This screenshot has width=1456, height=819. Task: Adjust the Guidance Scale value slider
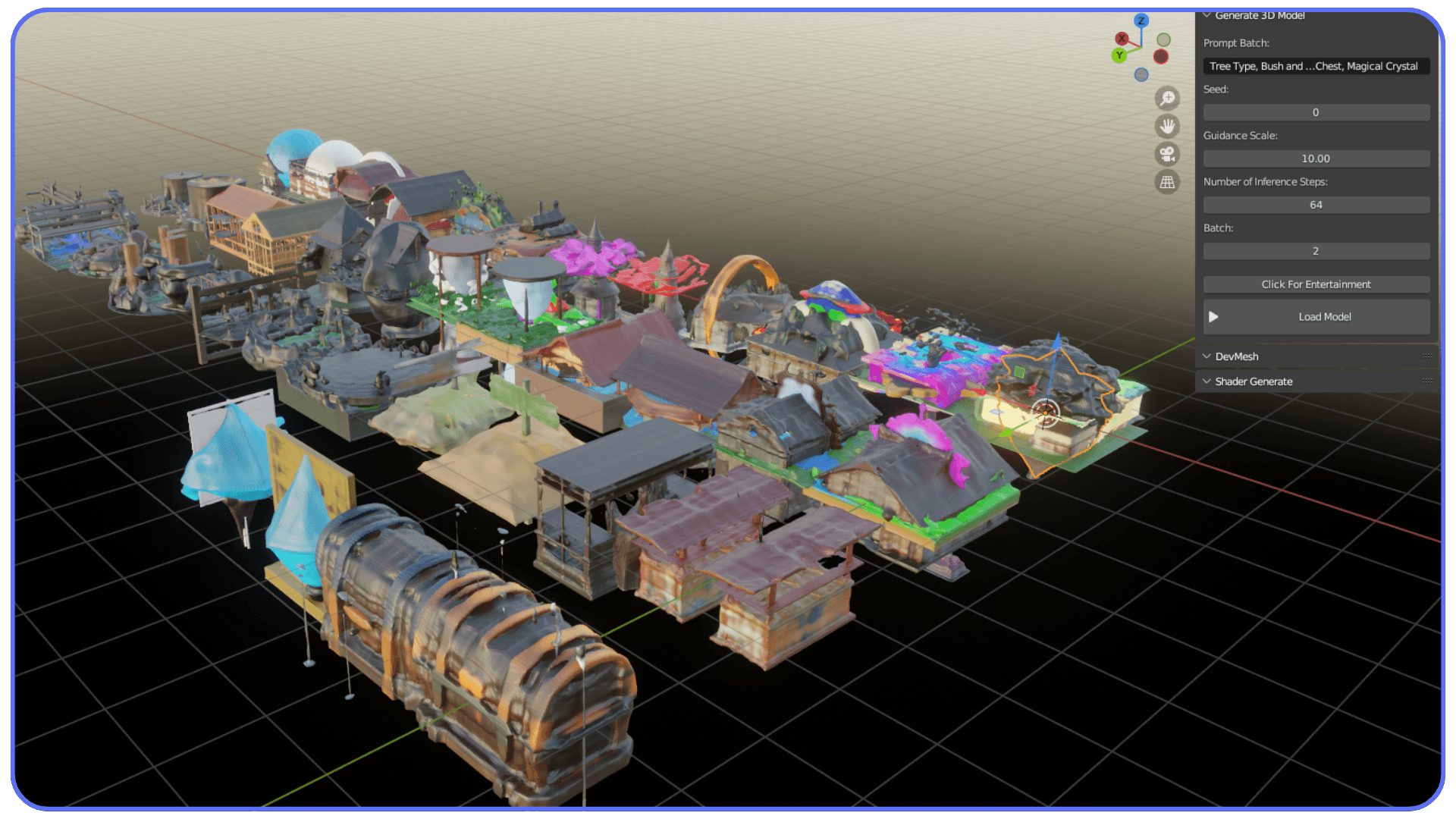click(1316, 158)
